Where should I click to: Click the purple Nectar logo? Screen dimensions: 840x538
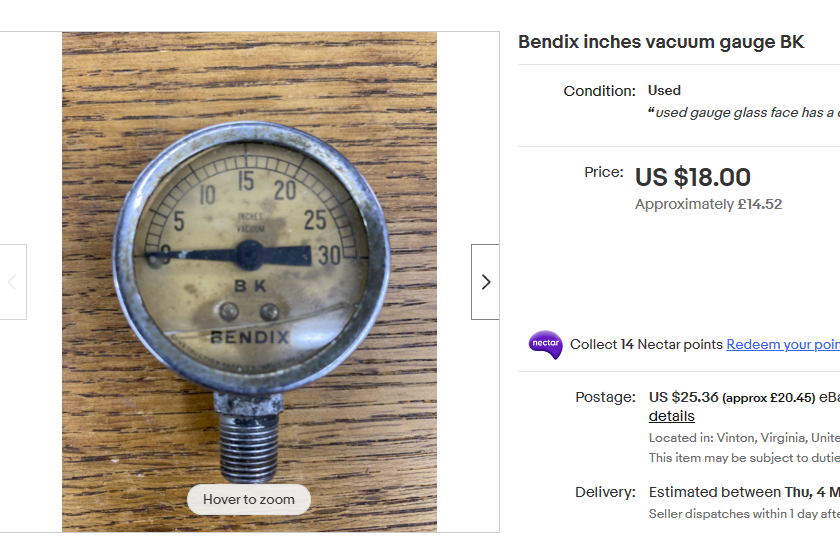coord(545,344)
